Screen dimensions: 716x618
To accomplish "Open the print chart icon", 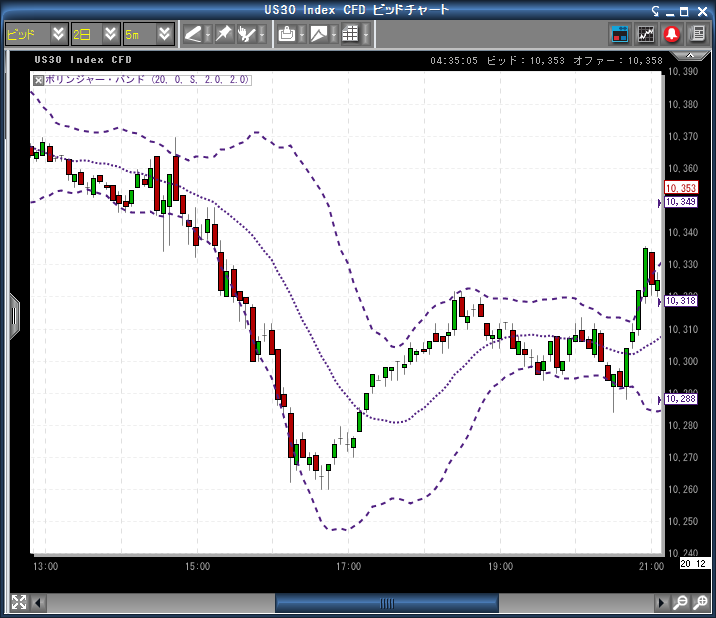I will 287,34.
